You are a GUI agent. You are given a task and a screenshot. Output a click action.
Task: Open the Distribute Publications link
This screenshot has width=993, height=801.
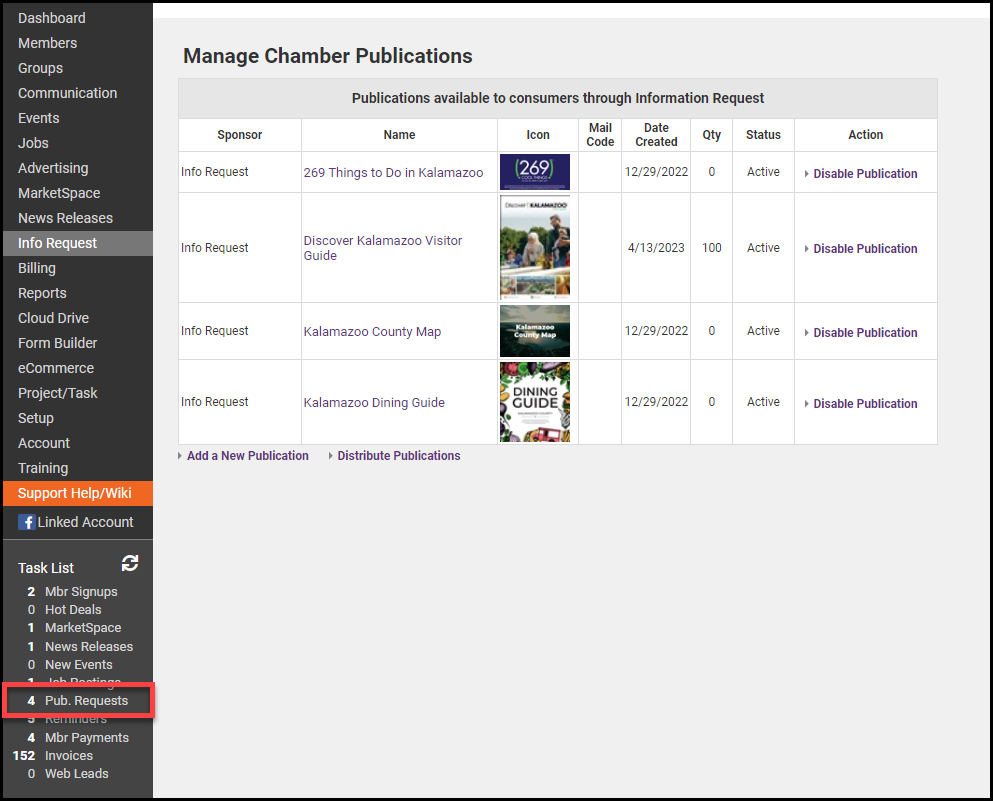point(398,456)
